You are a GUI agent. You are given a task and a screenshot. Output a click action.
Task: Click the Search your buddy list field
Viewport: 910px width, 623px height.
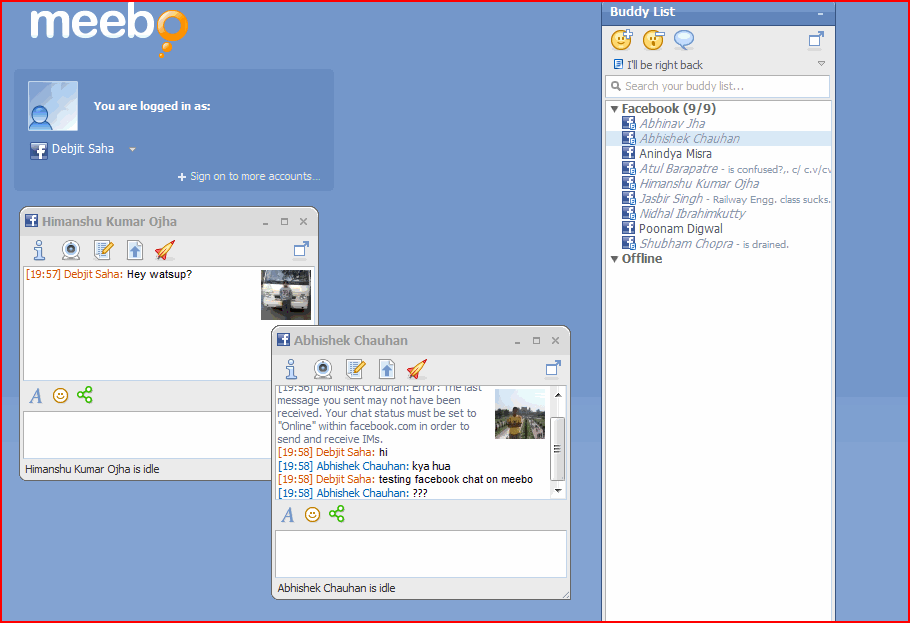click(x=717, y=86)
